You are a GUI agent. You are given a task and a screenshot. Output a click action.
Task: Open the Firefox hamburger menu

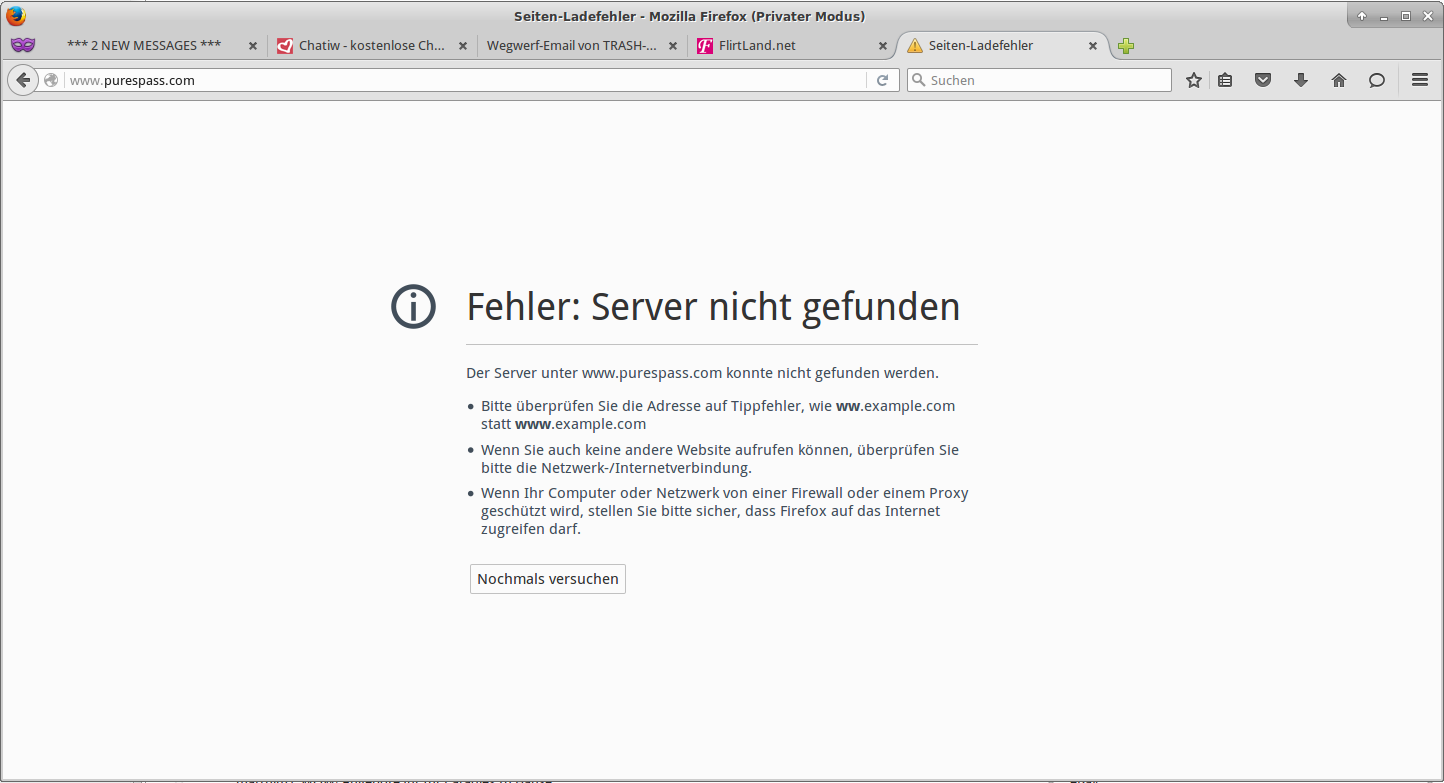click(1420, 80)
